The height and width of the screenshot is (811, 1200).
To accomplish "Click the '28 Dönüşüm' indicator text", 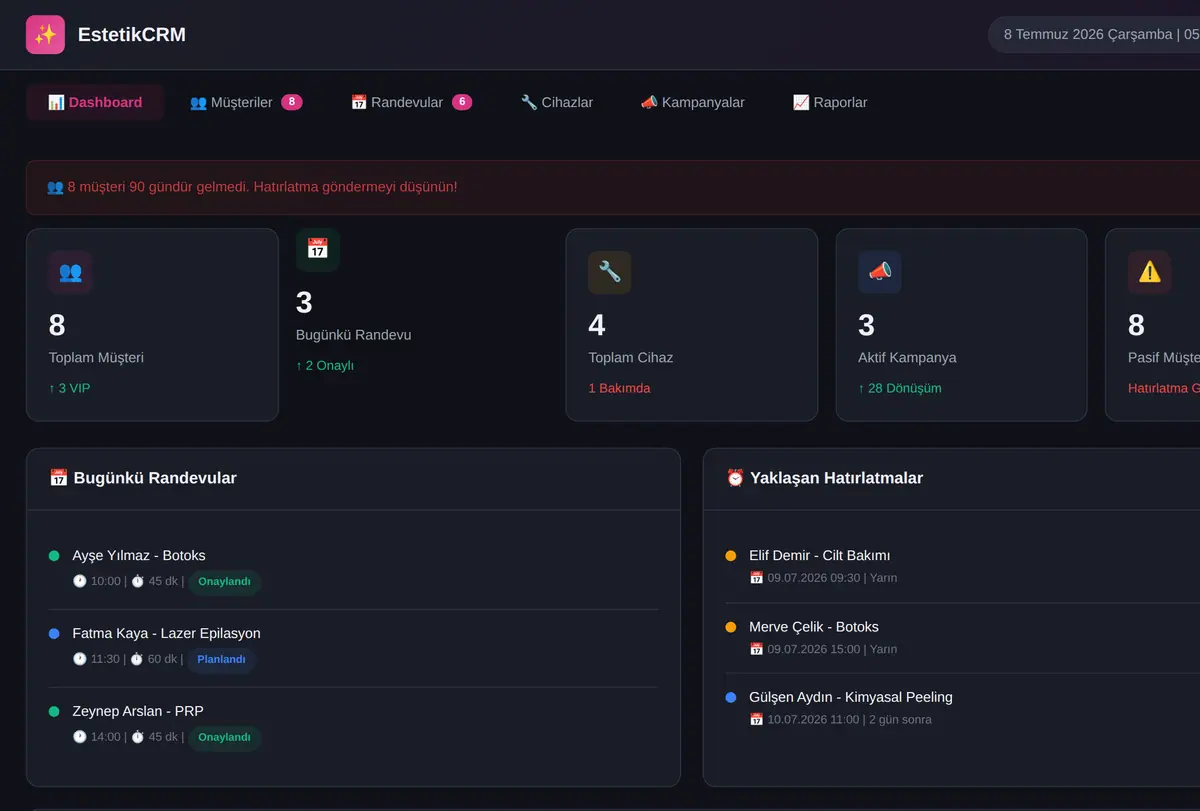I will [900, 388].
